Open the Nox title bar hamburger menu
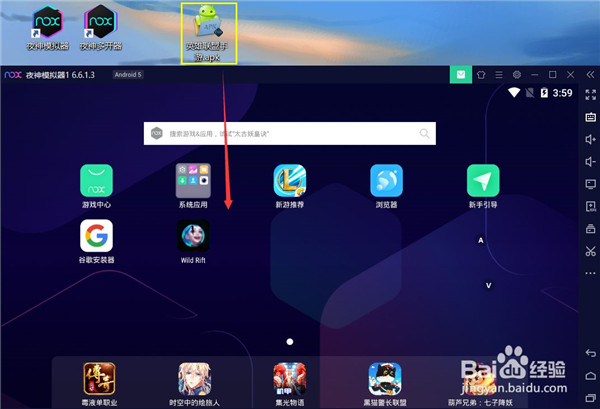 [x=498, y=75]
